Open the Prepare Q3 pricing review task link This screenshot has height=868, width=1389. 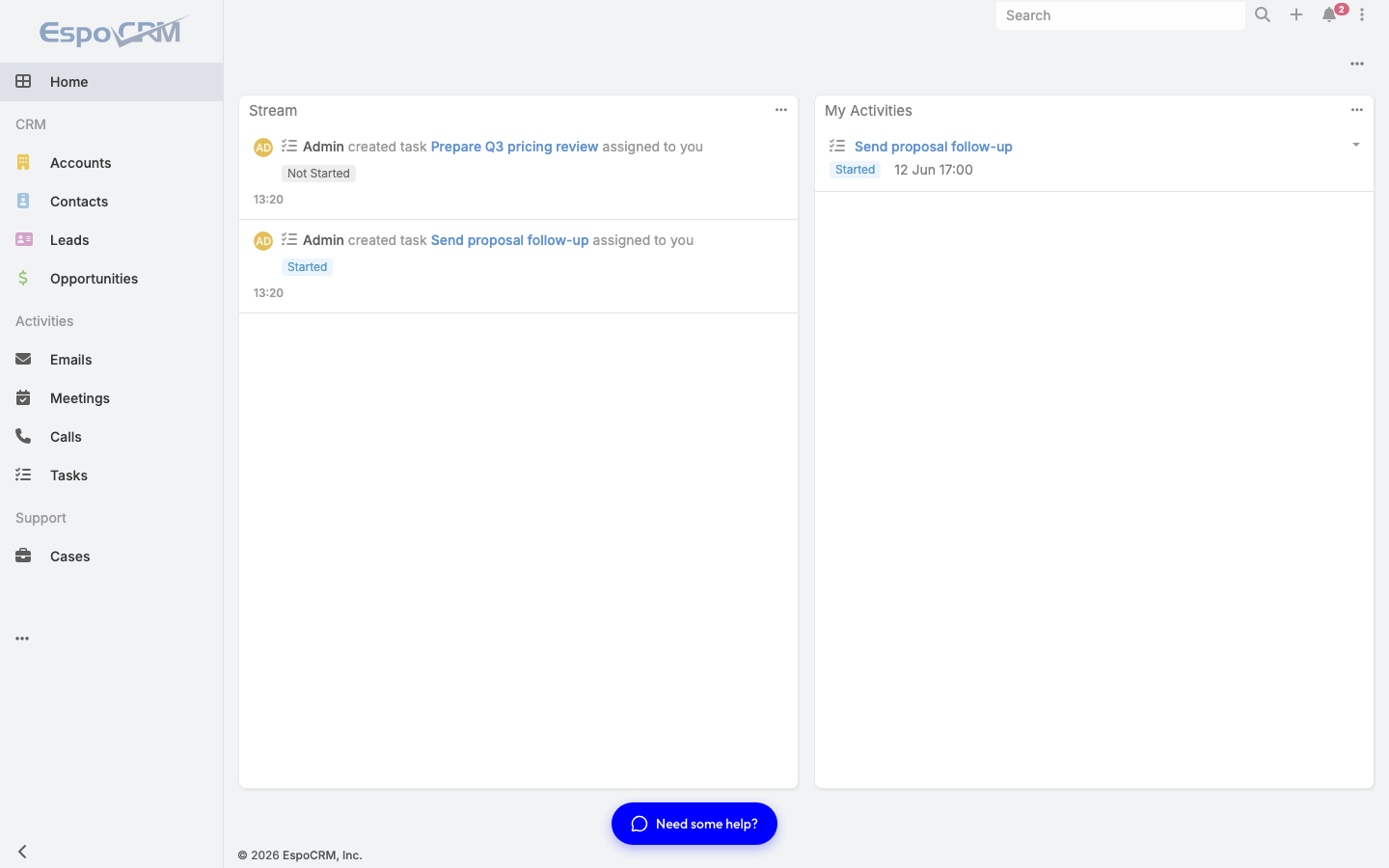coord(514,147)
